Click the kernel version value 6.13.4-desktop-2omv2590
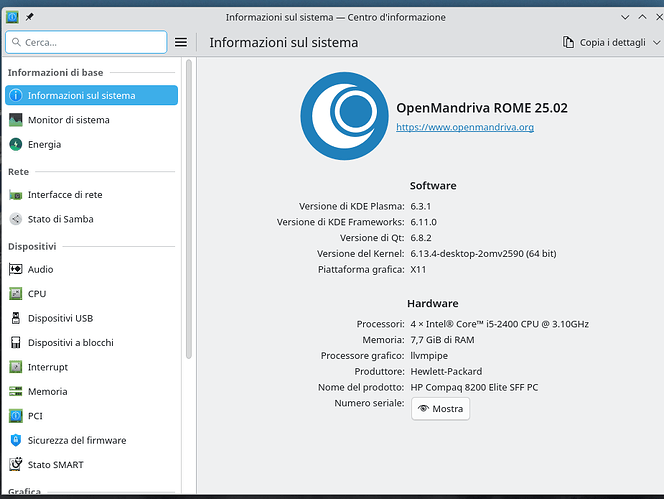The image size is (664, 499). point(483,254)
